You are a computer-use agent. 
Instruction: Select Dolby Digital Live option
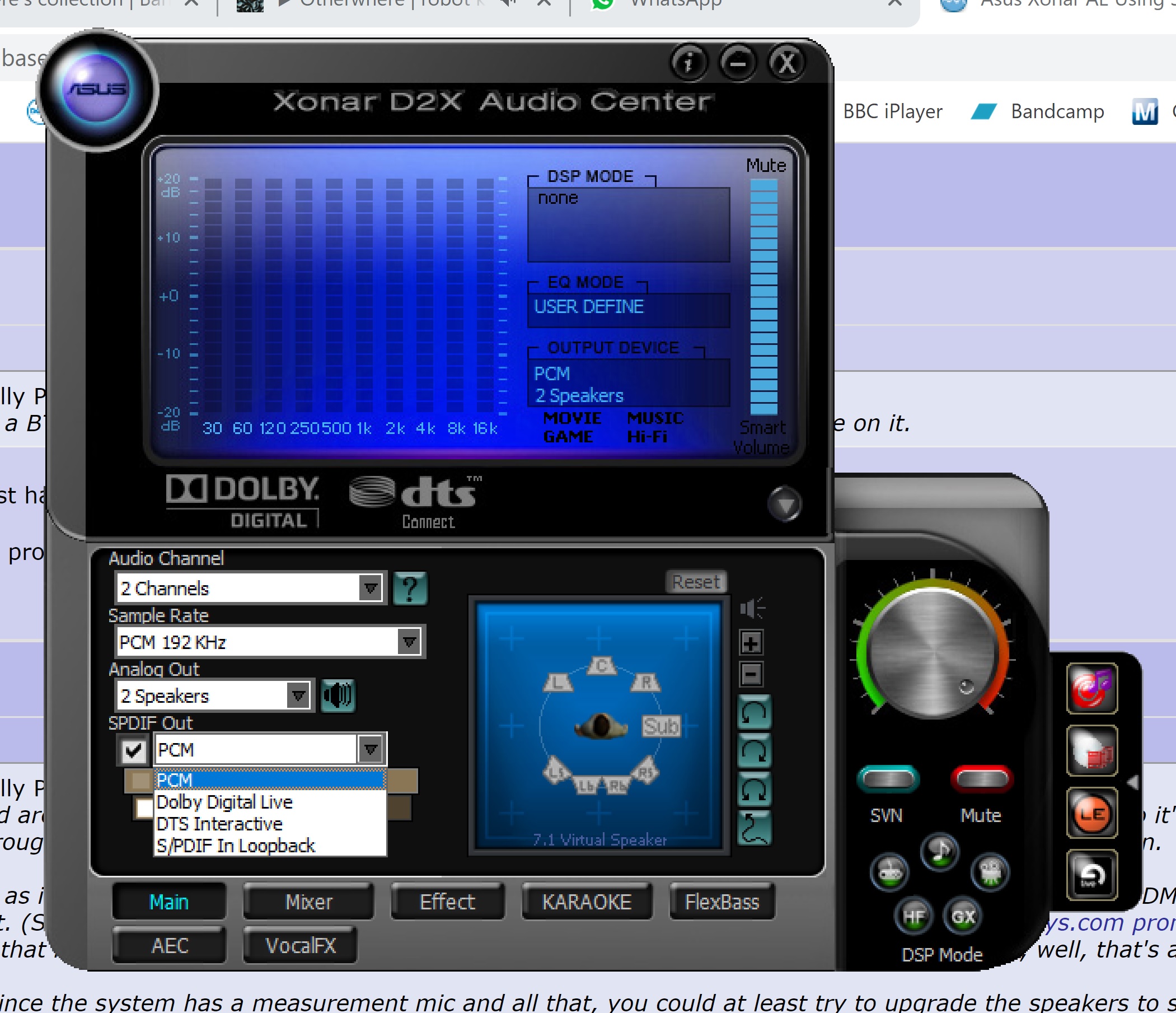tap(270, 802)
